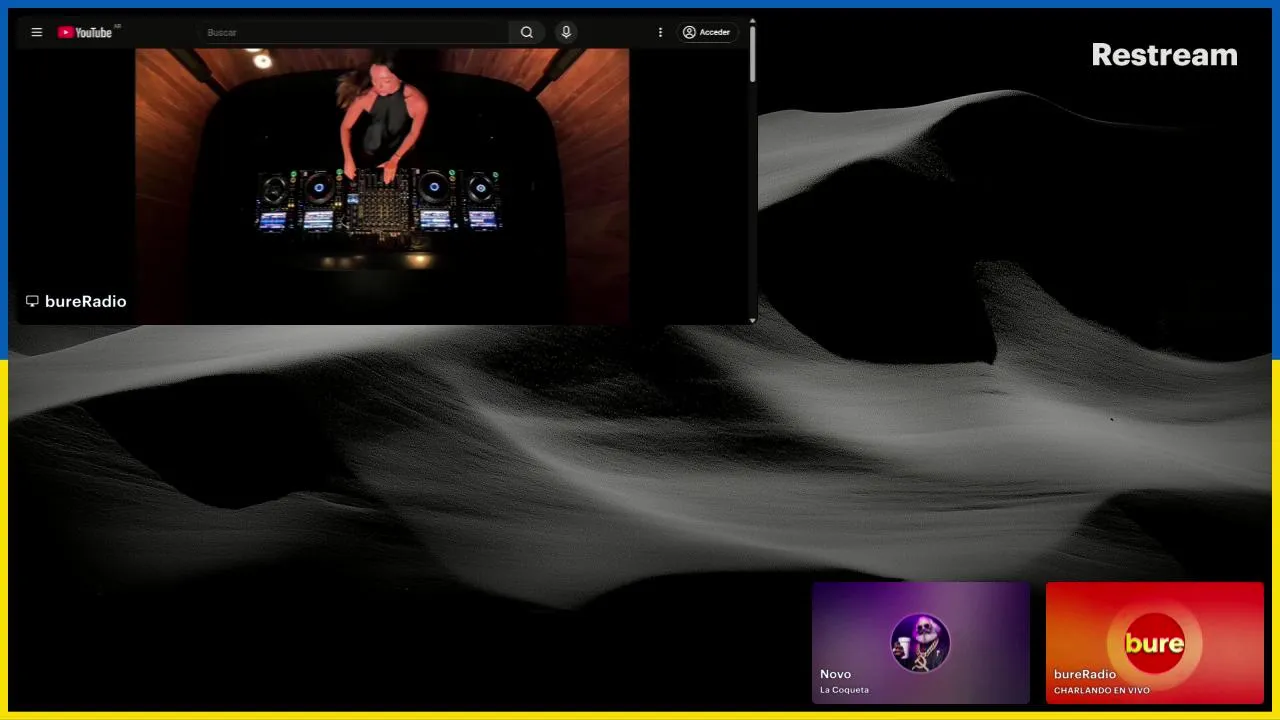
Task: Click the CHARLANDO EN VIVO caption
Action: click(1102, 690)
